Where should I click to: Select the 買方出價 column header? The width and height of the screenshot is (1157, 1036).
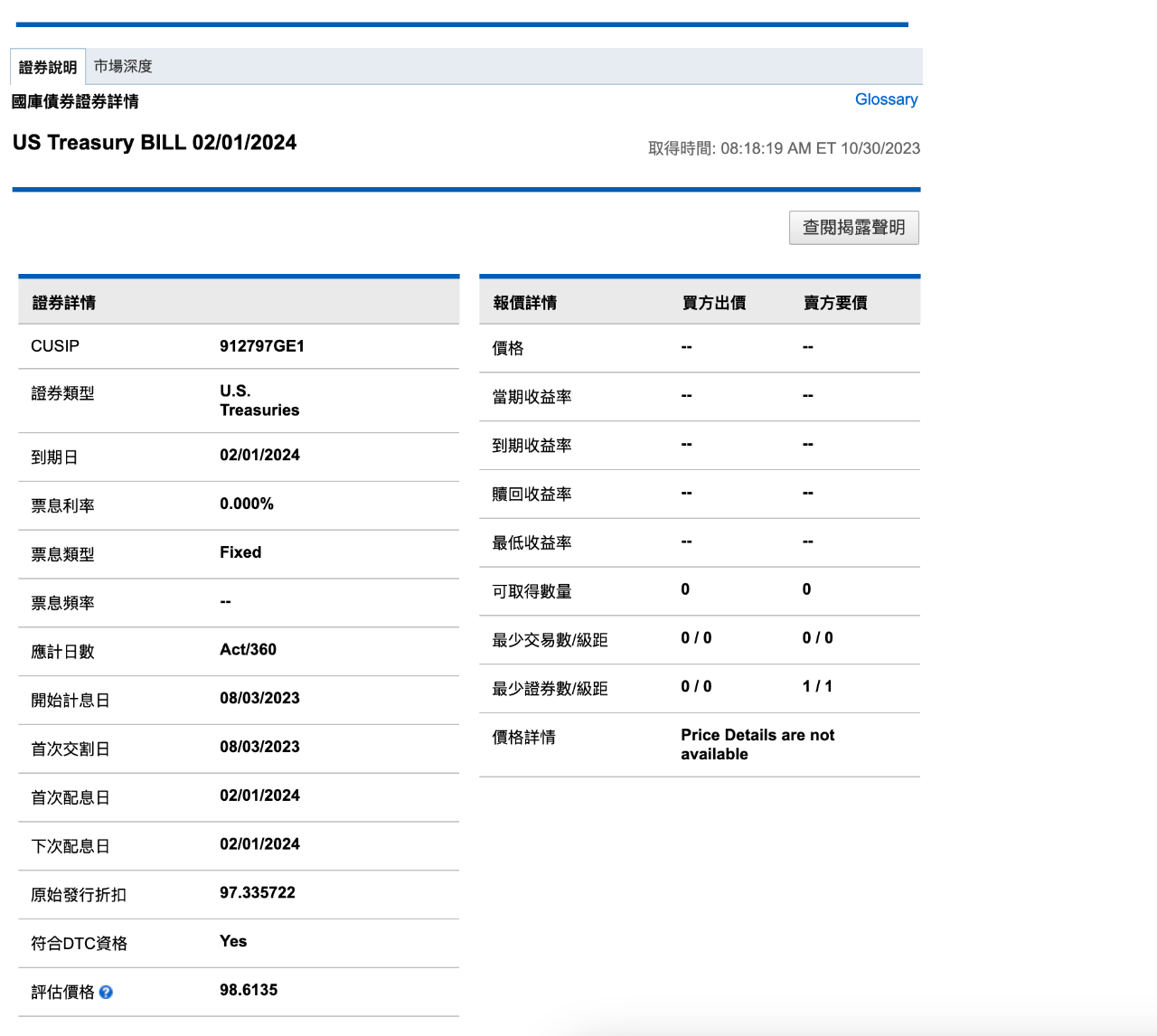click(x=715, y=303)
